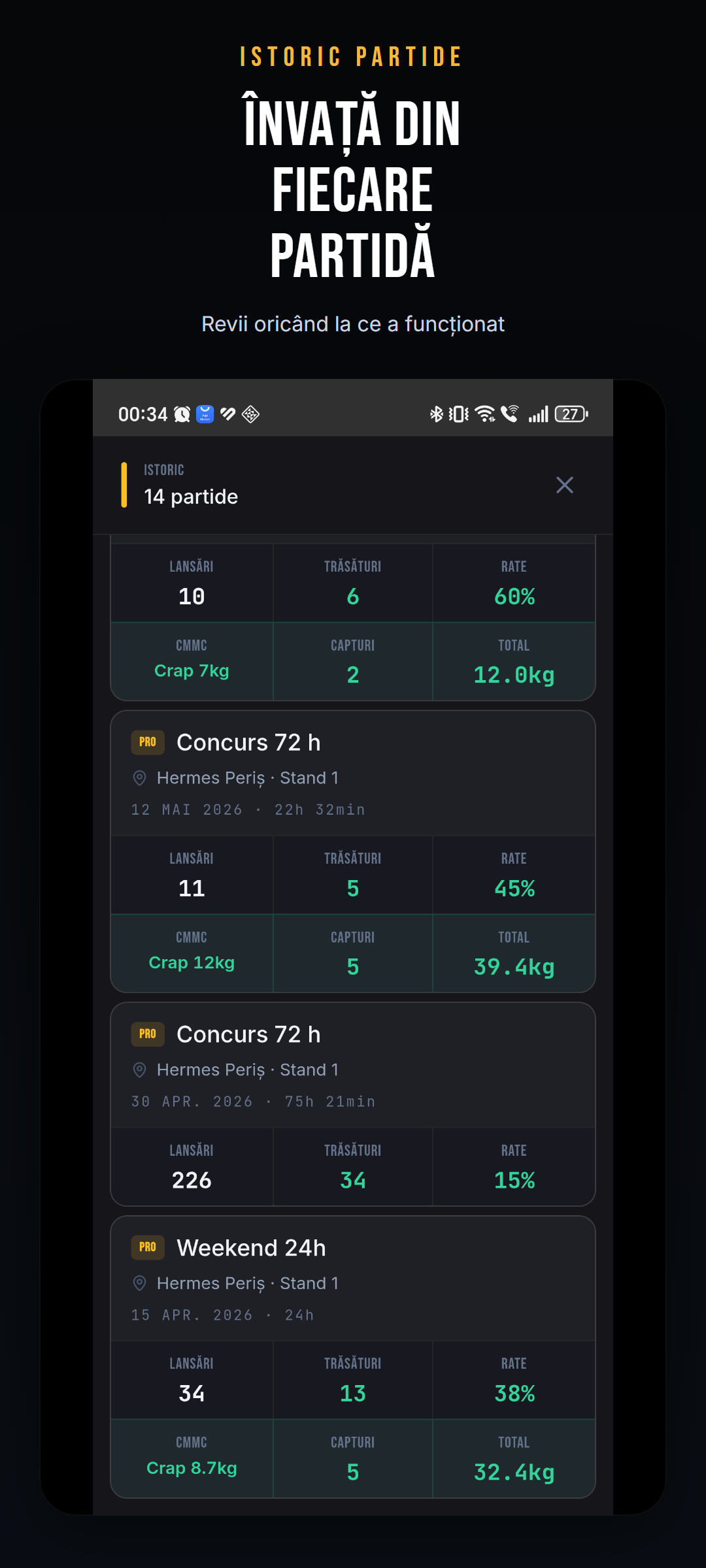Close the Istoric panel with X

pyautogui.click(x=565, y=485)
